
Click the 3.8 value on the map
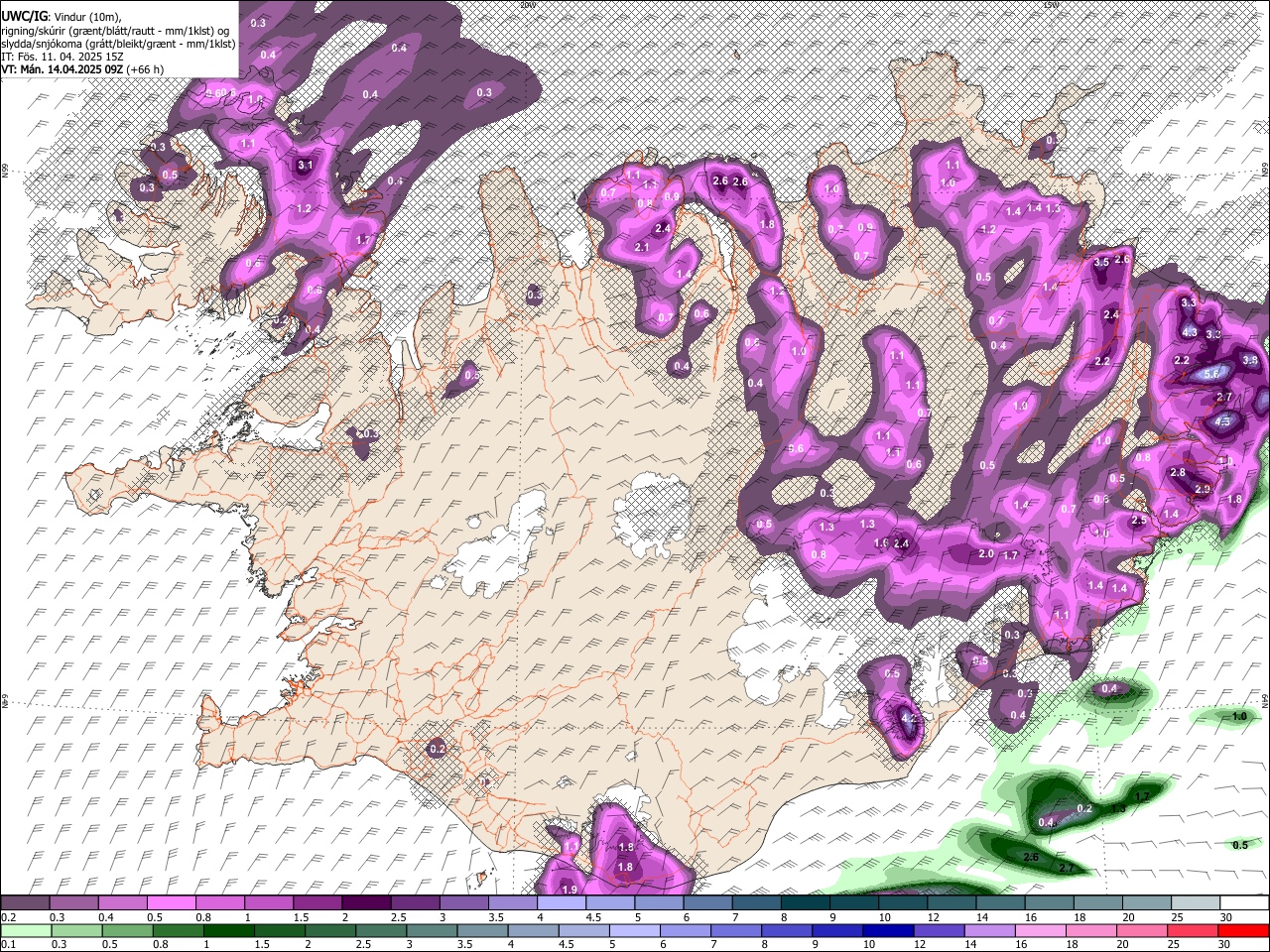click(1250, 360)
